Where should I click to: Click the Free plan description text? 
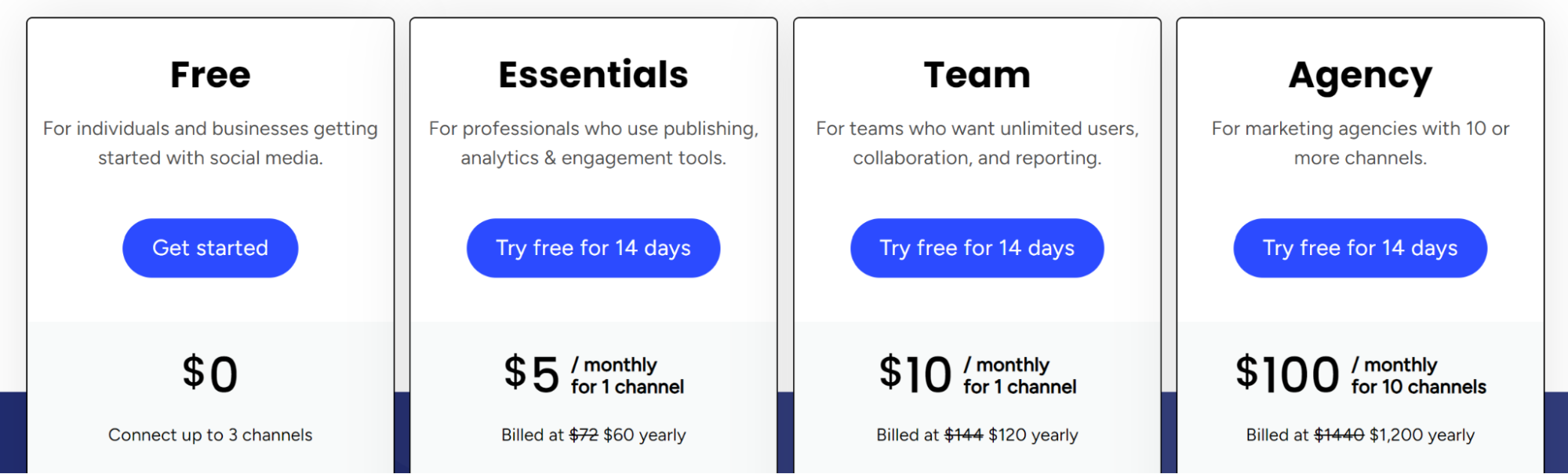[209, 143]
